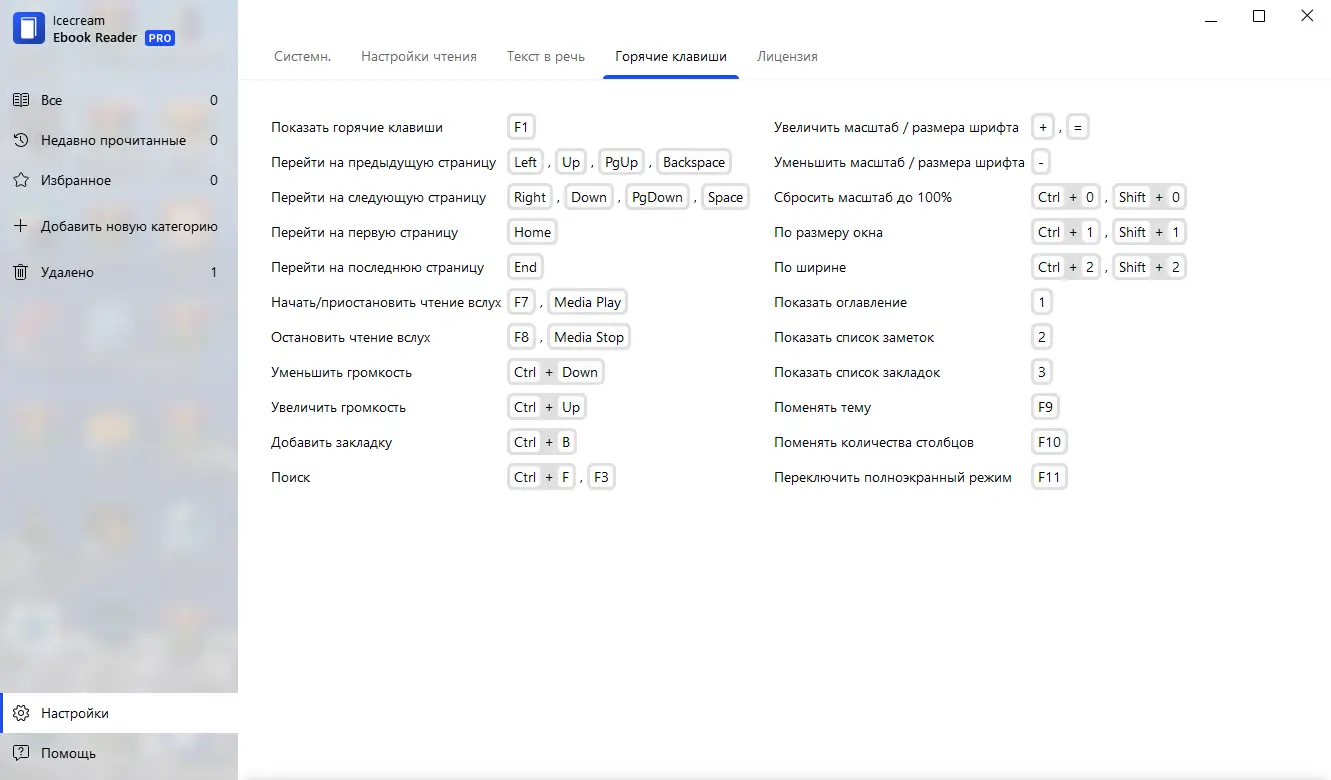Click the book icon next to Все
This screenshot has width=1331, height=780.
20,100
